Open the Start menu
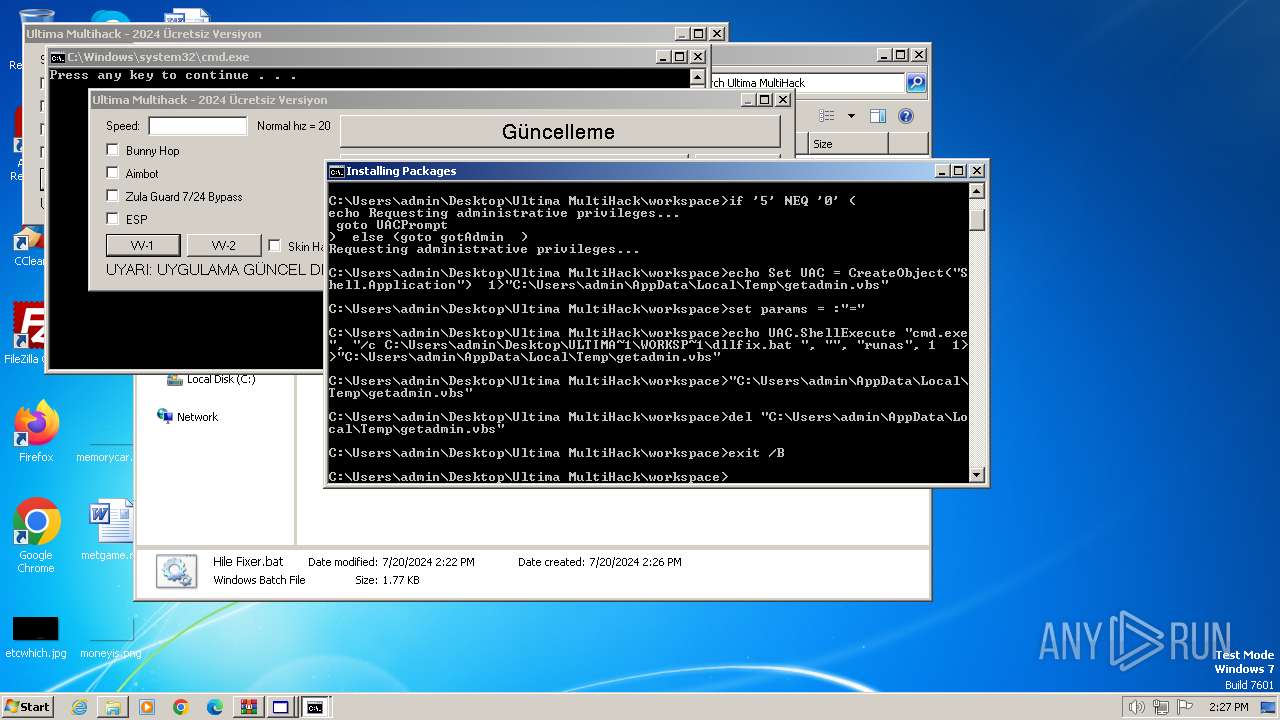Viewport: 1280px width, 720px height. [x=27, y=707]
